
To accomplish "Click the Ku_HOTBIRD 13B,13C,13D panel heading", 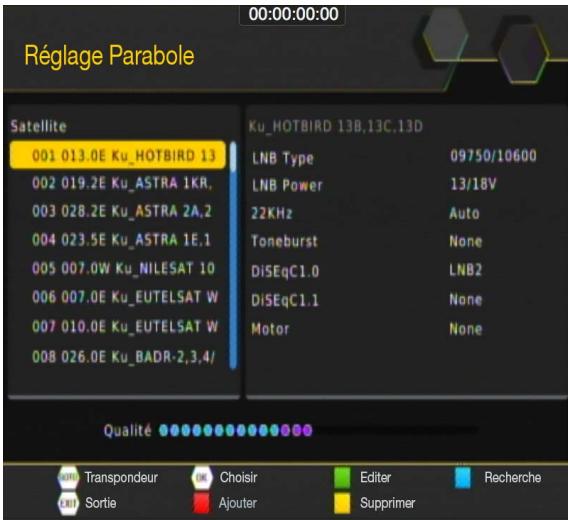I will (336, 126).
